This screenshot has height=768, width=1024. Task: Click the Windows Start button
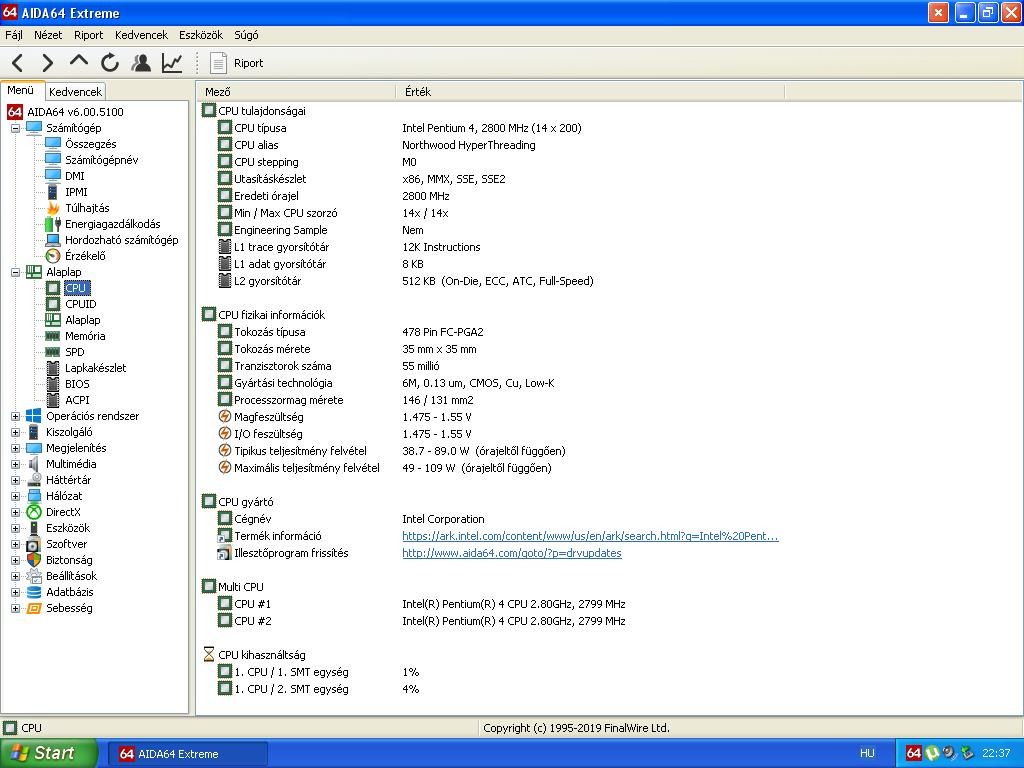(x=48, y=753)
